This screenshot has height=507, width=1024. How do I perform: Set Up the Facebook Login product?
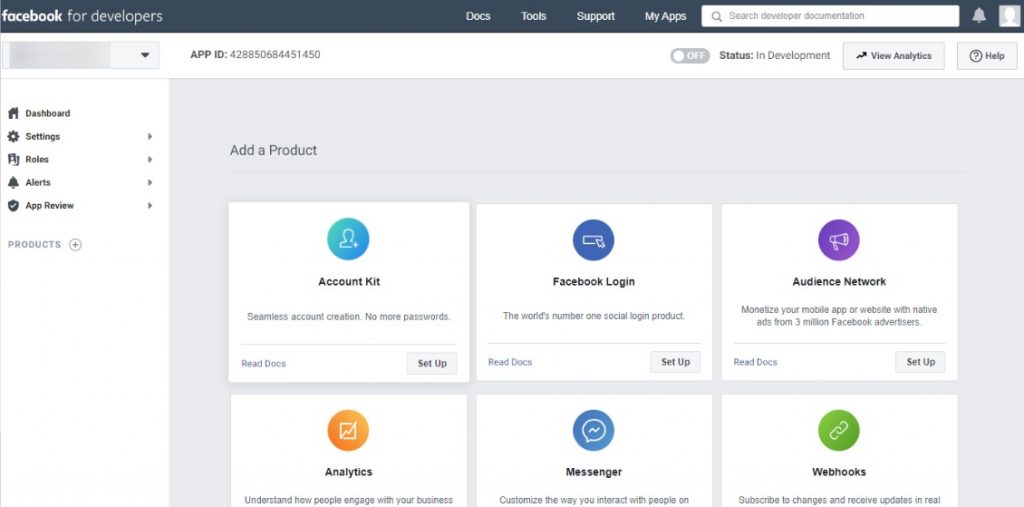click(x=675, y=362)
